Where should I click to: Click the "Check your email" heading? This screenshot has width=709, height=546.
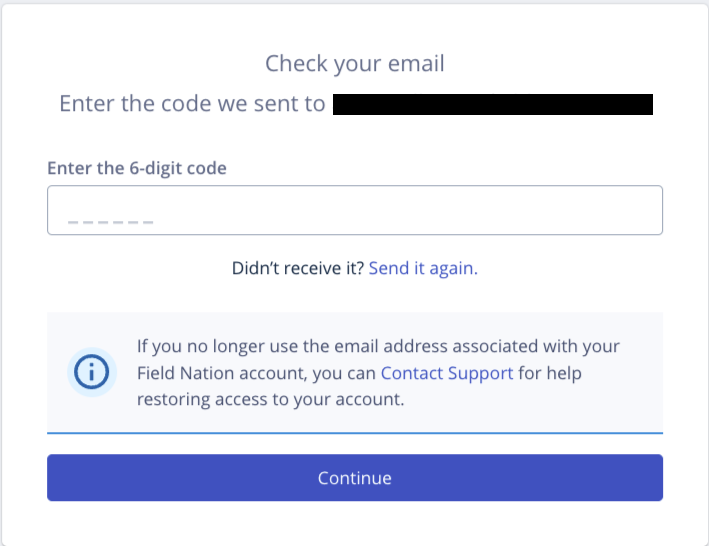(354, 64)
